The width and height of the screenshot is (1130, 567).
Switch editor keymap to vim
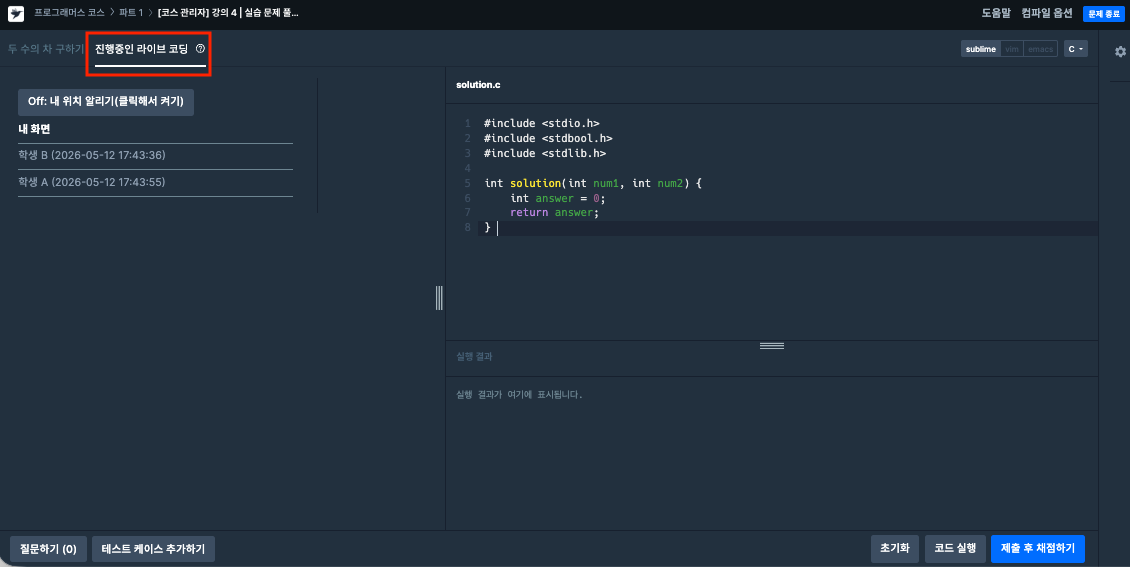click(1012, 49)
